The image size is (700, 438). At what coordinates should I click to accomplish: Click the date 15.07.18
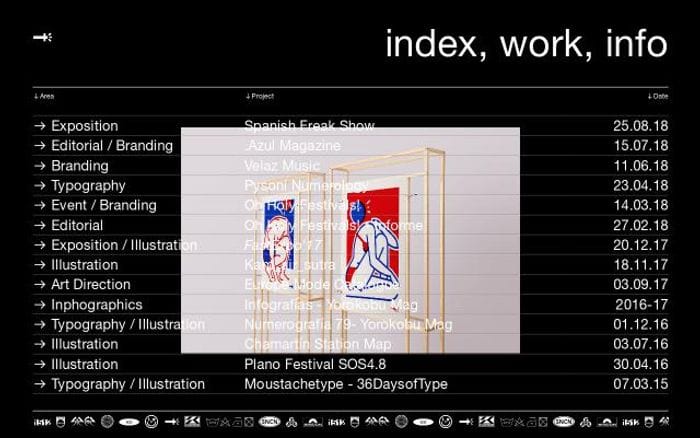pyautogui.click(x=641, y=146)
